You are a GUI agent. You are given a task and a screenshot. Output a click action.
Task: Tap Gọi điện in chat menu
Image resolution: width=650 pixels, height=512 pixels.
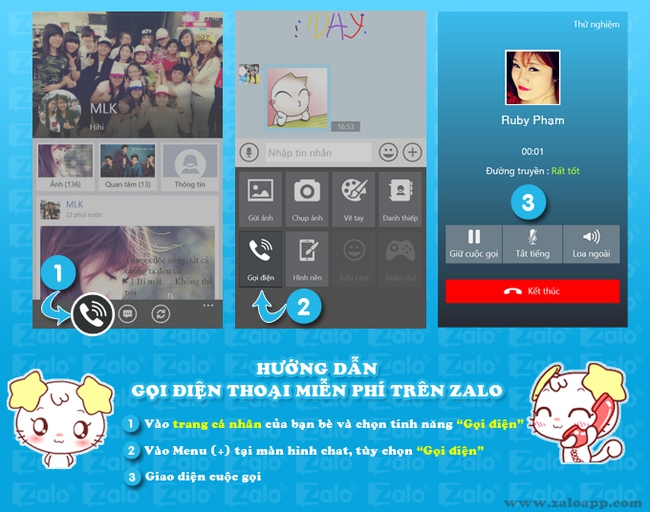point(260,259)
